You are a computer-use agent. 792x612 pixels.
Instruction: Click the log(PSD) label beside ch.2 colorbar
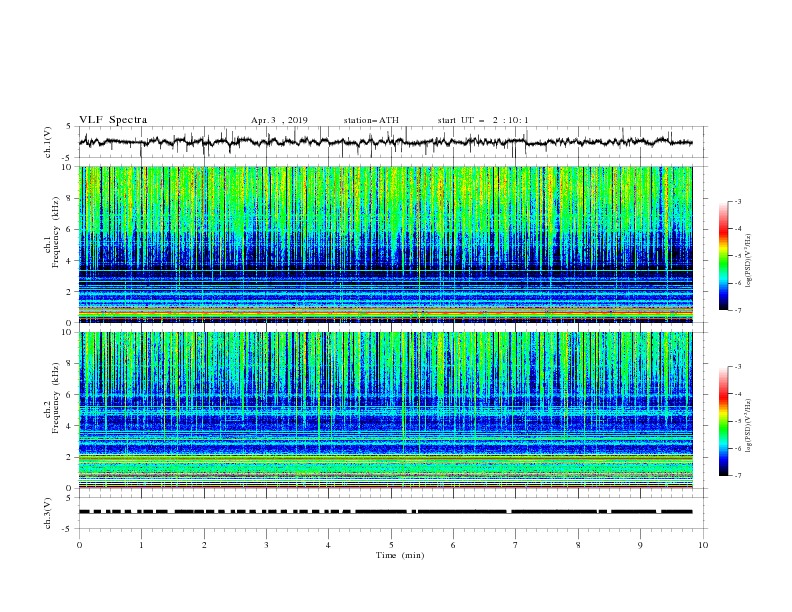click(x=749, y=425)
